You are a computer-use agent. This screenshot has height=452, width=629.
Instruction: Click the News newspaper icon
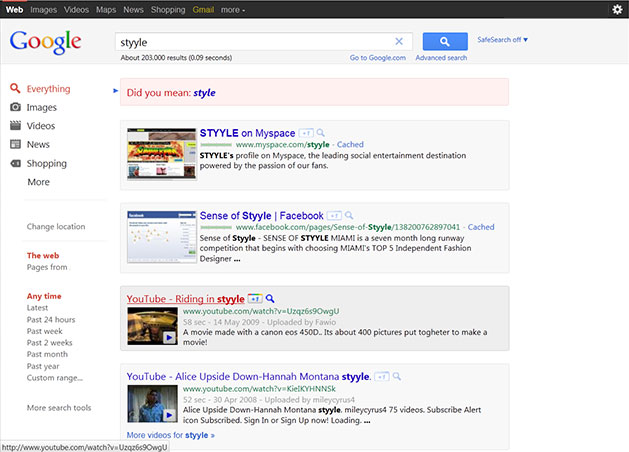pyautogui.click(x=15, y=144)
